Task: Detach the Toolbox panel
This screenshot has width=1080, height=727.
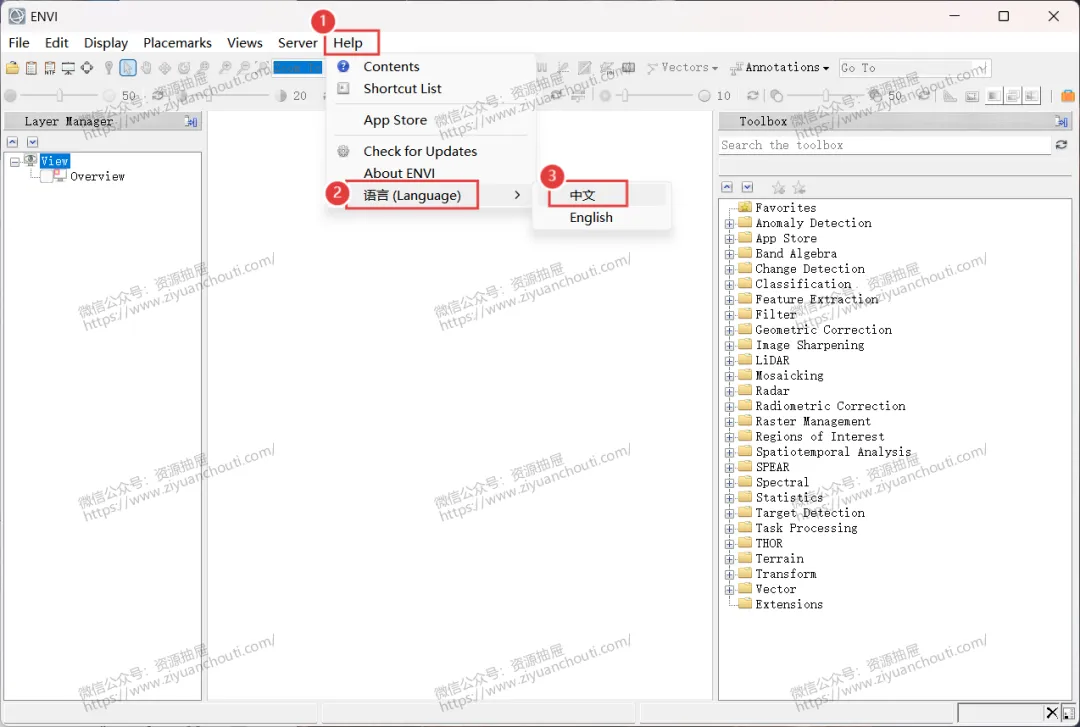Action: pyautogui.click(x=1061, y=121)
